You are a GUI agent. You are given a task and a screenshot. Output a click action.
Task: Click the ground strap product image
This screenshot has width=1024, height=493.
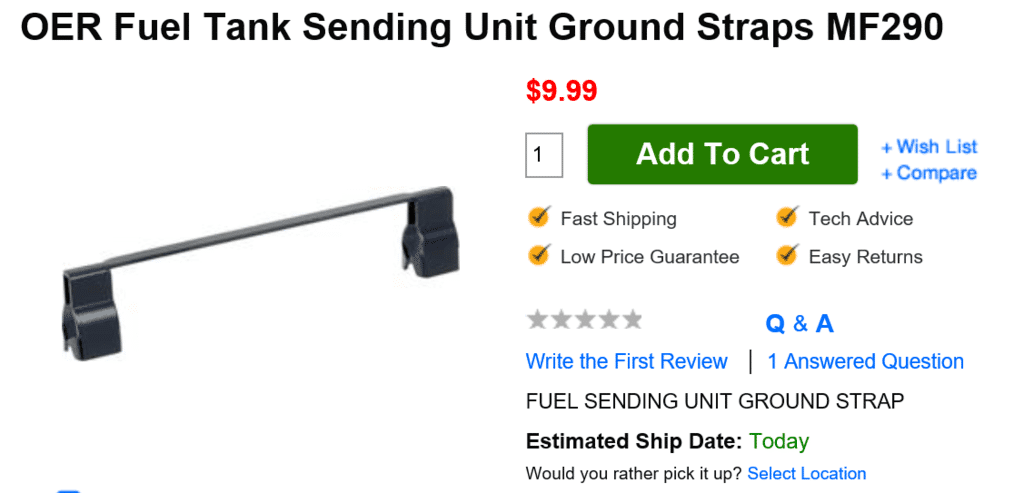click(x=256, y=264)
